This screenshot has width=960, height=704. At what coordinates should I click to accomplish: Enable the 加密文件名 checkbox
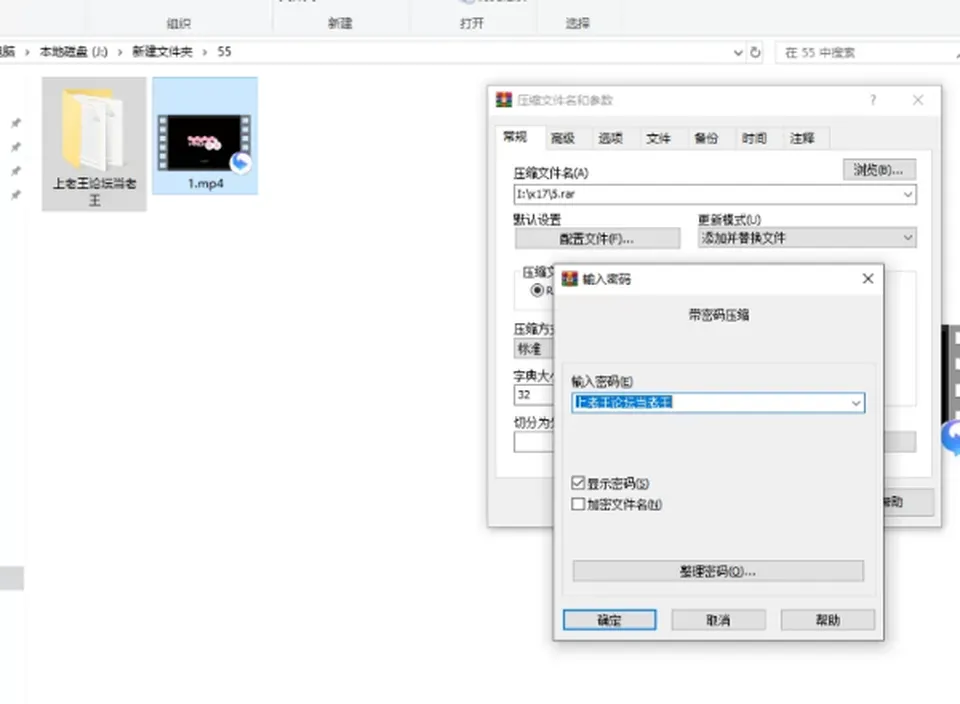(577, 504)
